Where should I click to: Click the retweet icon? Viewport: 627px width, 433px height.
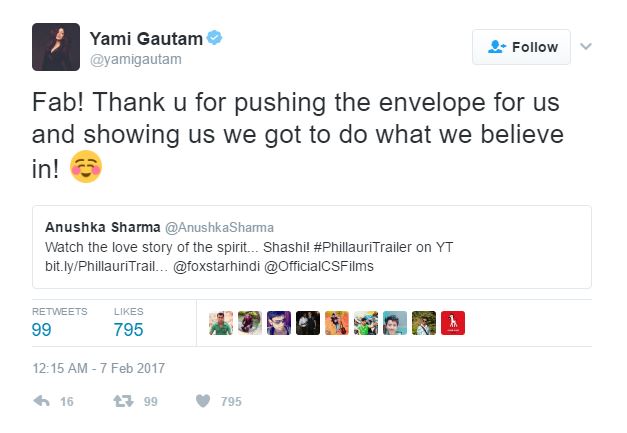pos(122,402)
